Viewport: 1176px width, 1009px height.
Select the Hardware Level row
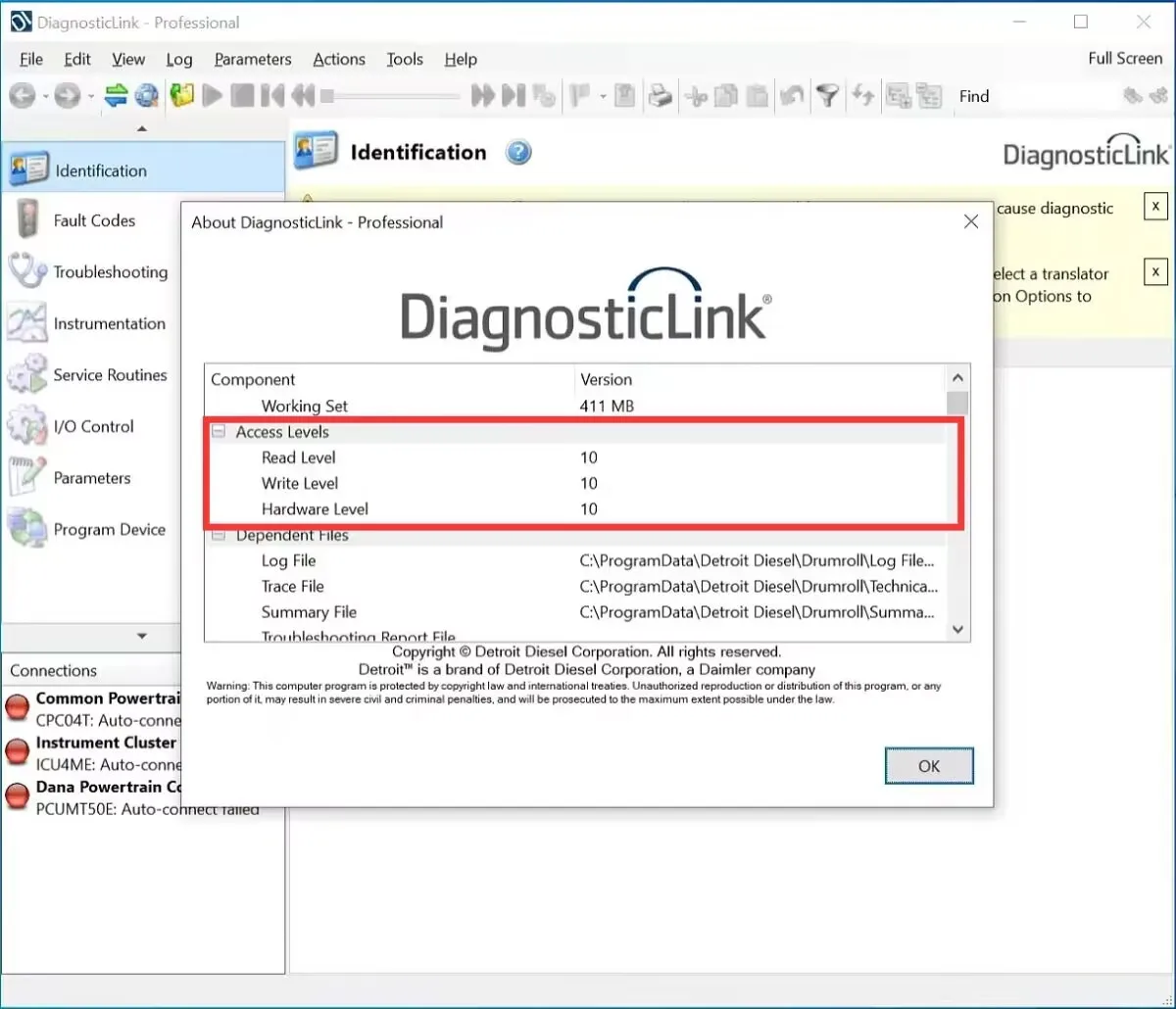coord(575,508)
